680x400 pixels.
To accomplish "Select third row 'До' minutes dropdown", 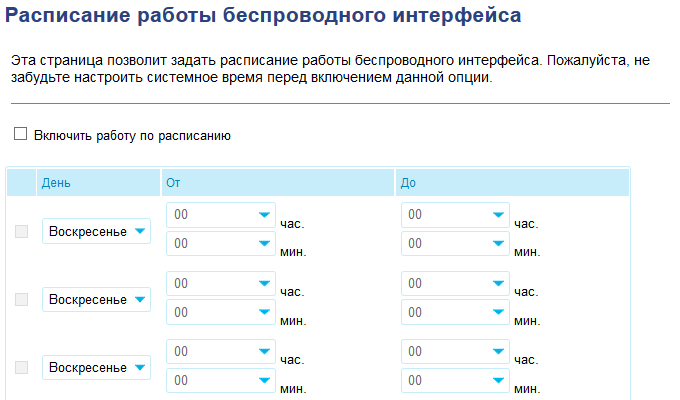I will click(455, 380).
